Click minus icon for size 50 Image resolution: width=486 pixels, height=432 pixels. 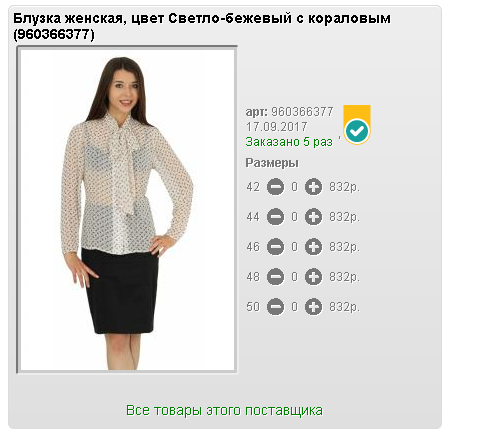275,307
